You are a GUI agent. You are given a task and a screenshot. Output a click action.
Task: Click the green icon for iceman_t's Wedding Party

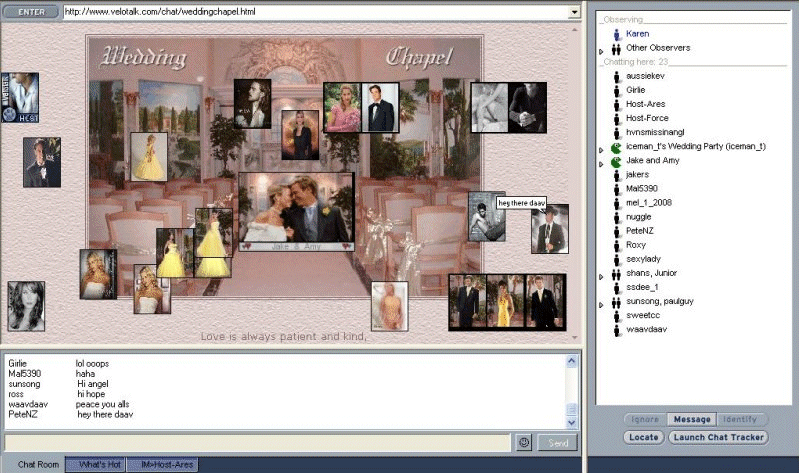point(616,146)
